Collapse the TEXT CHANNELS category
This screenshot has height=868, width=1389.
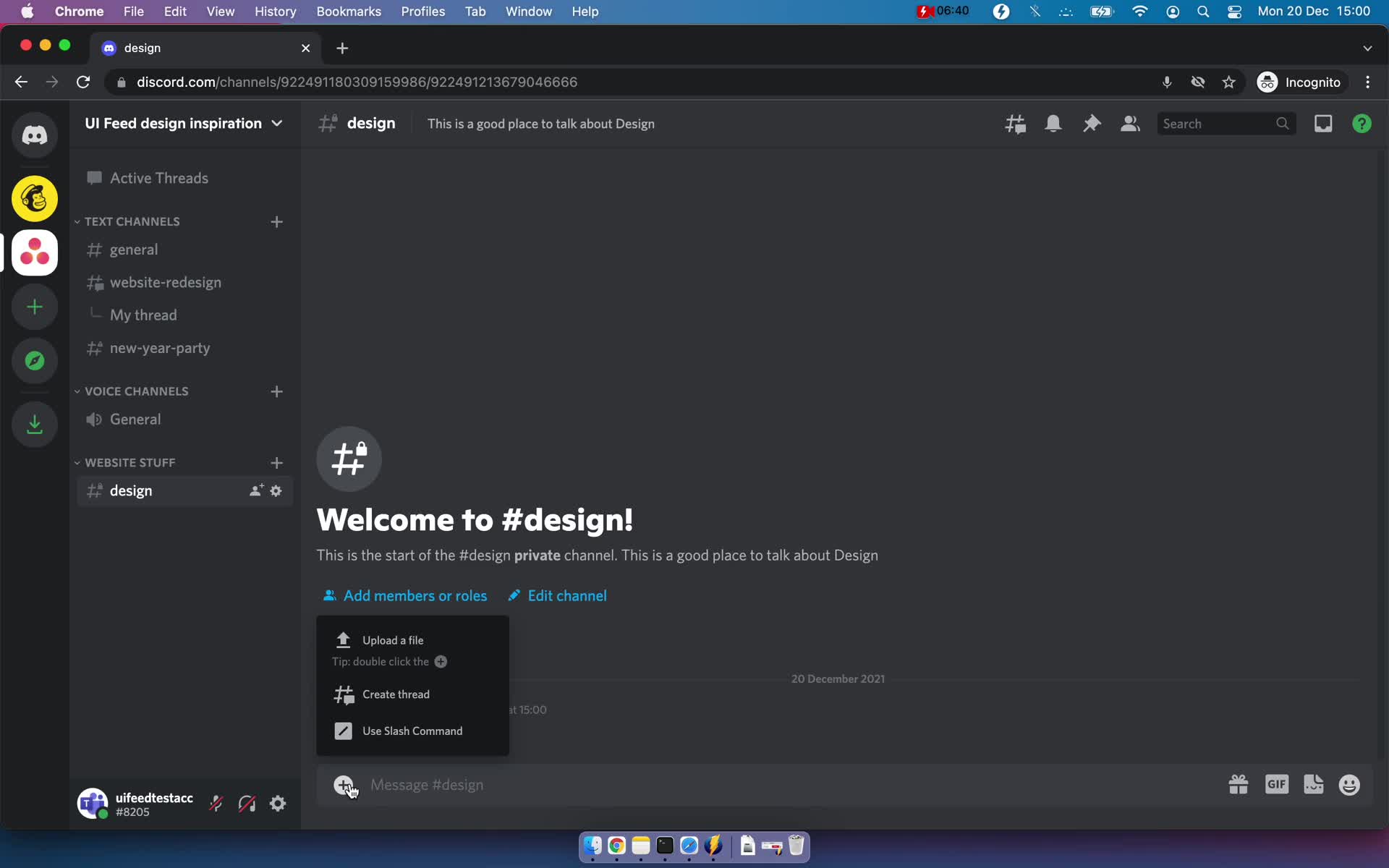click(x=128, y=221)
